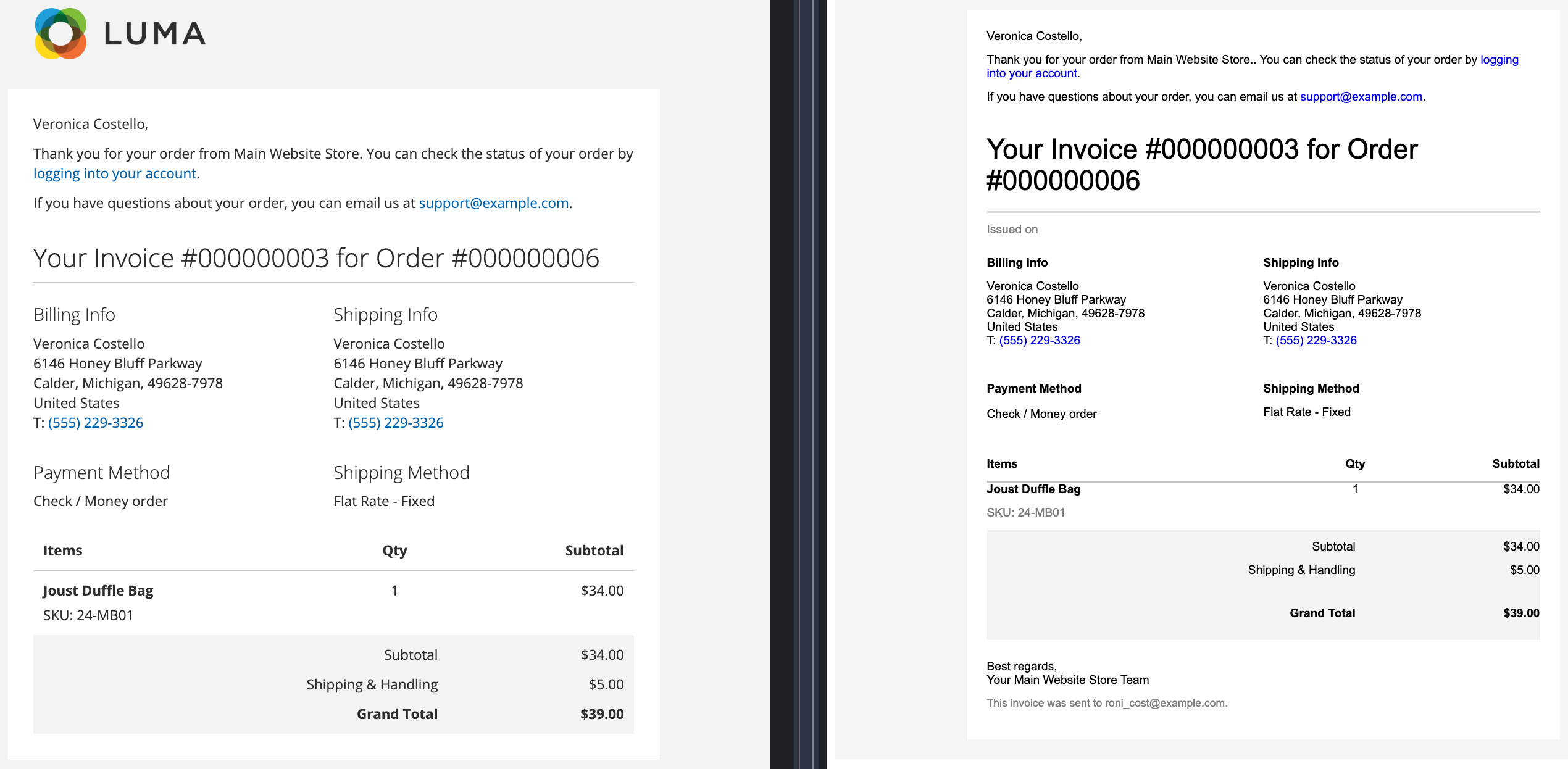1568x769 pixels.
Task: Click the gray 'Issued on' text
Action: [1012, 229]
